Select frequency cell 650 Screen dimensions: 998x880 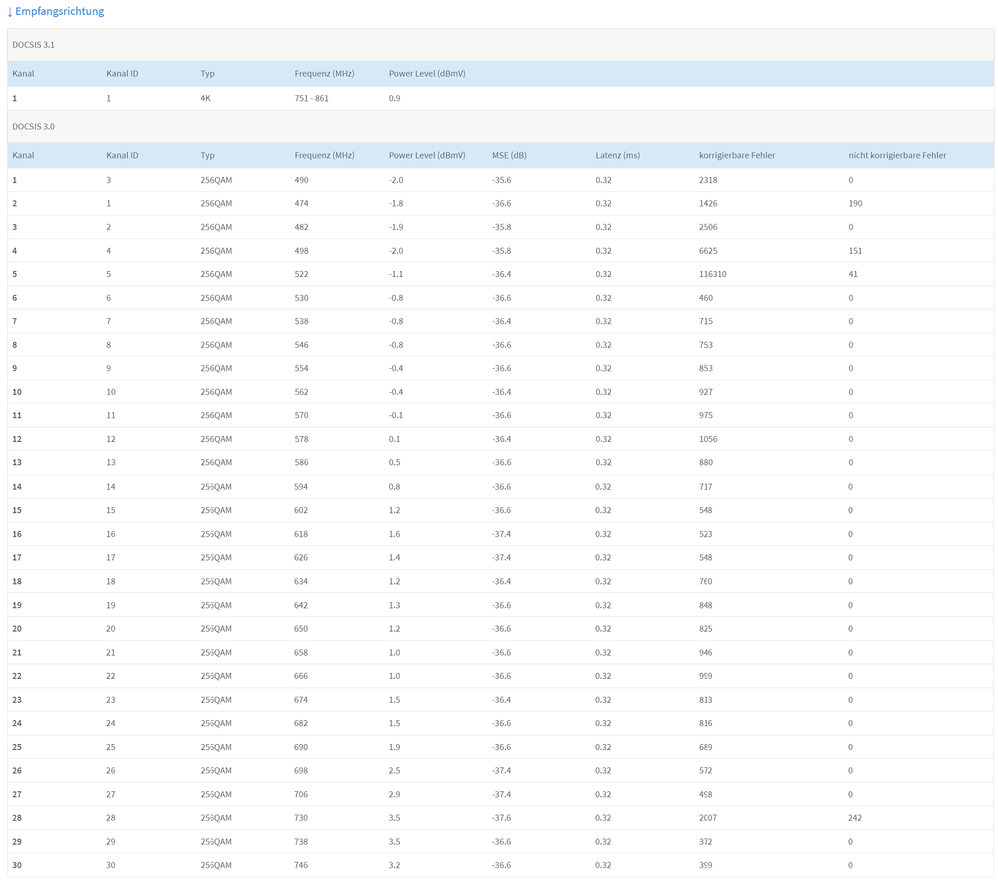[x=301, y=629]
